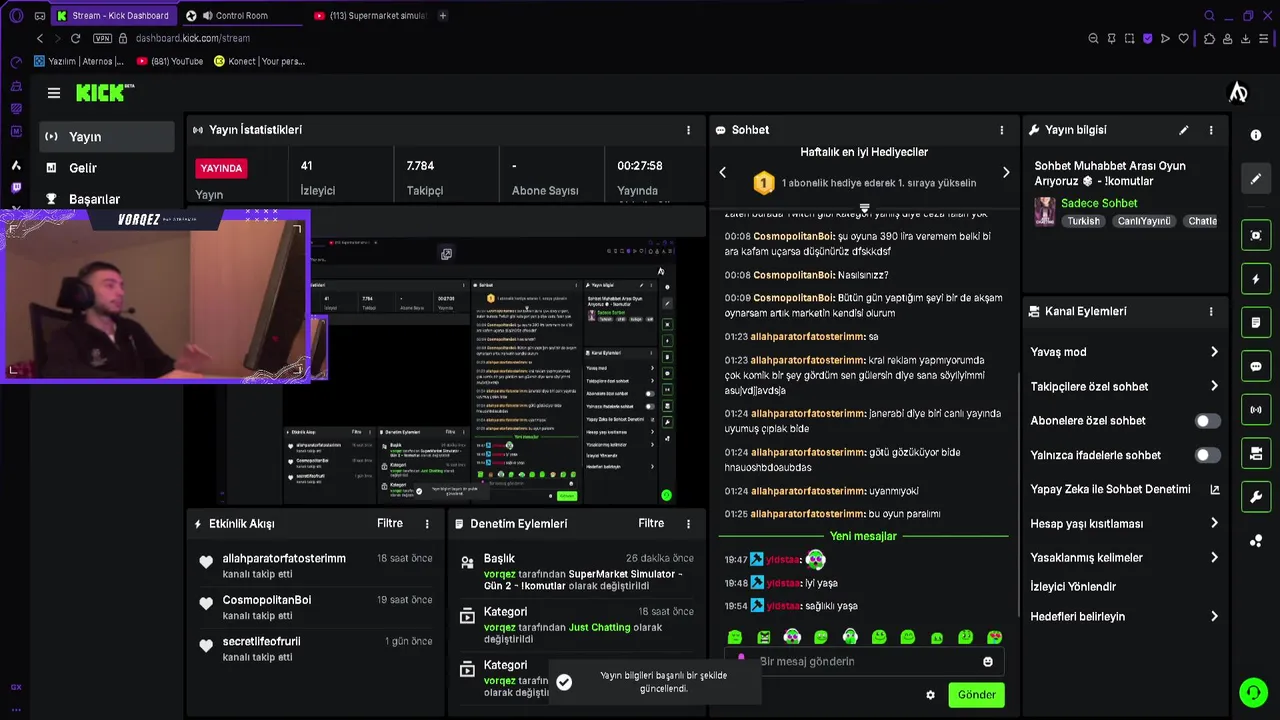Click İzleyici Yönlendir
1280x720 pixels.
pyautogui.click(x=1073, y=587)
